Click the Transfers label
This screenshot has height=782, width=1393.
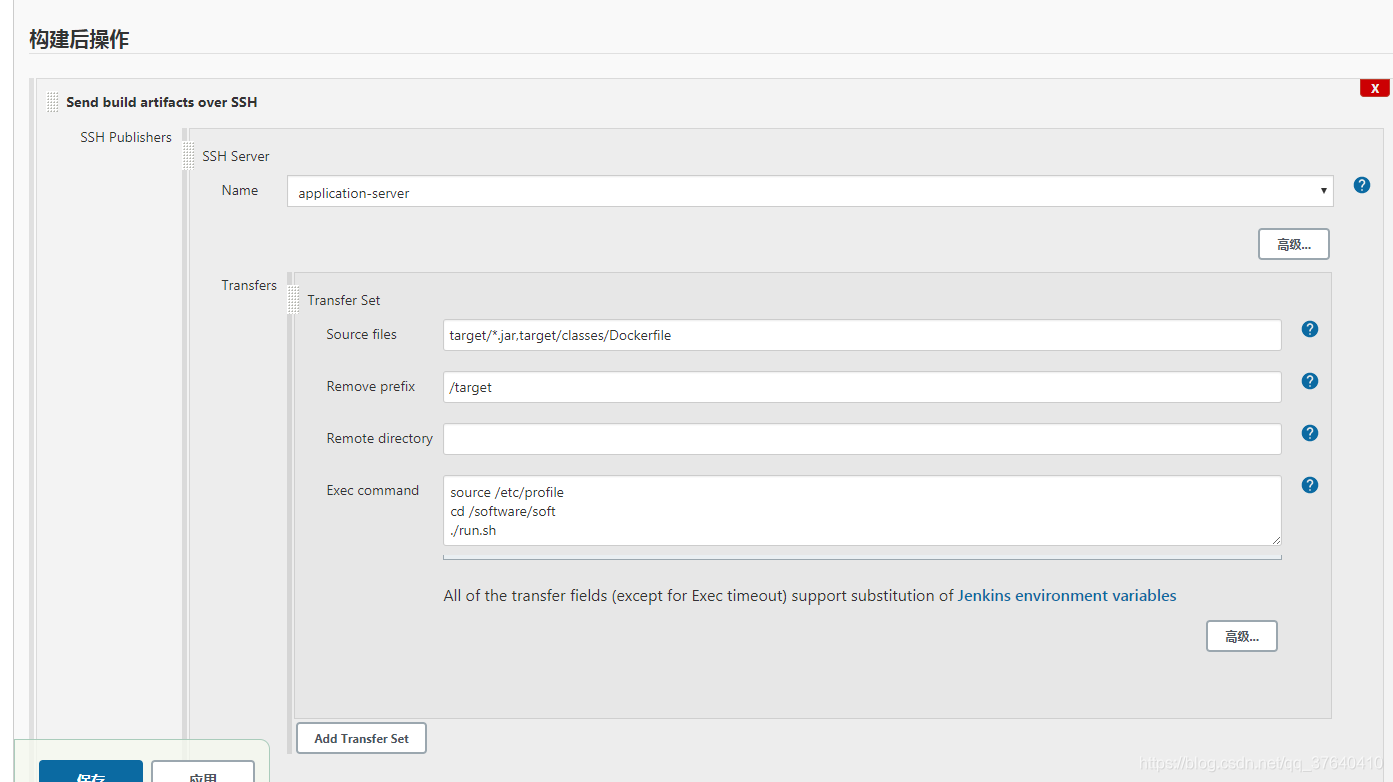click(249, 285)
